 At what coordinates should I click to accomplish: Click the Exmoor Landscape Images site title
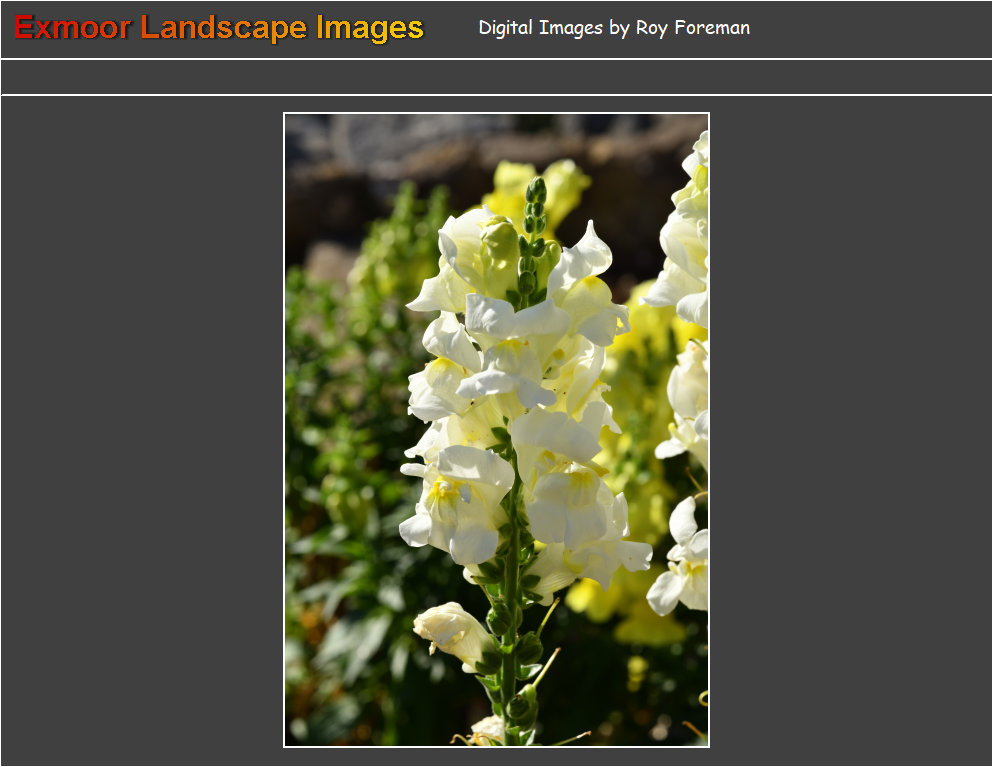pyautogui.click(x=219, y=28)
